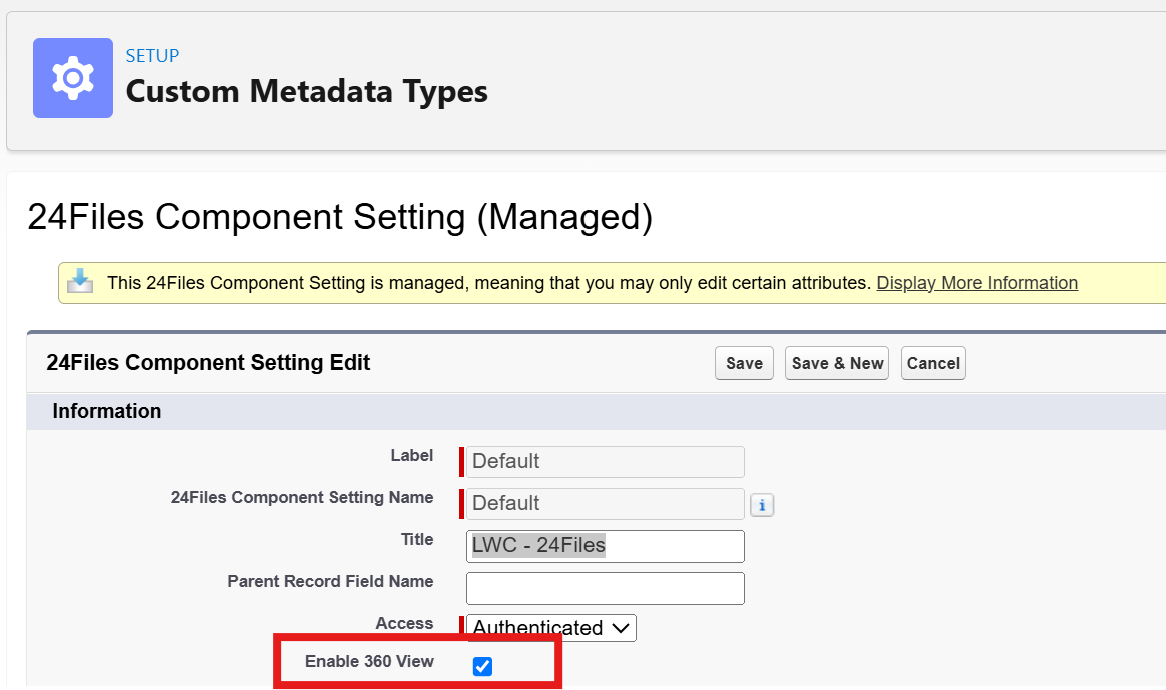This screenshot has height=690, width=1166.
Task: Click the Custom Metadata Types heading
Action: [x=306, y=91]
